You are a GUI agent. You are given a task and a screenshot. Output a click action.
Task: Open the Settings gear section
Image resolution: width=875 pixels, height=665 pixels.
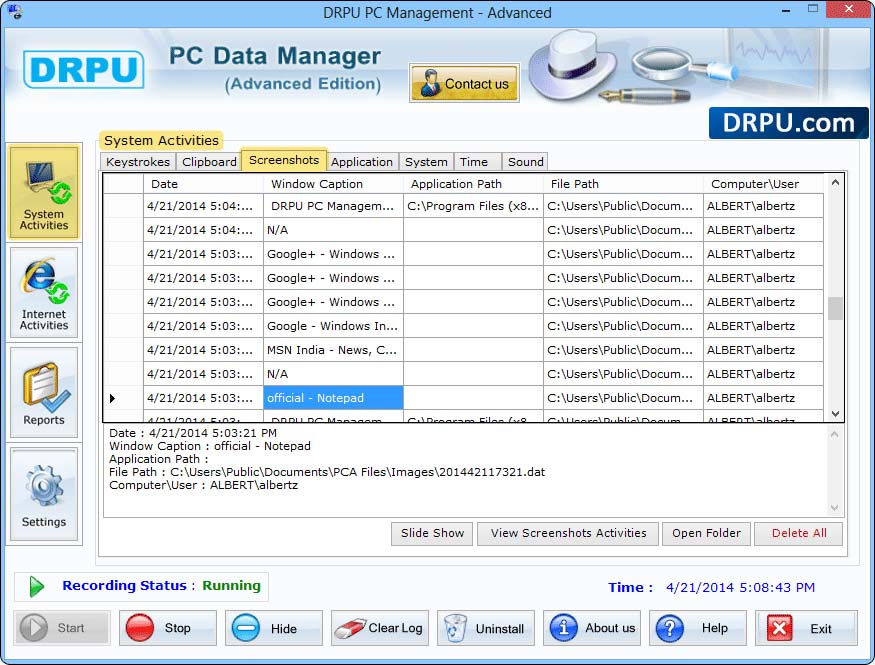pos(44,494)
